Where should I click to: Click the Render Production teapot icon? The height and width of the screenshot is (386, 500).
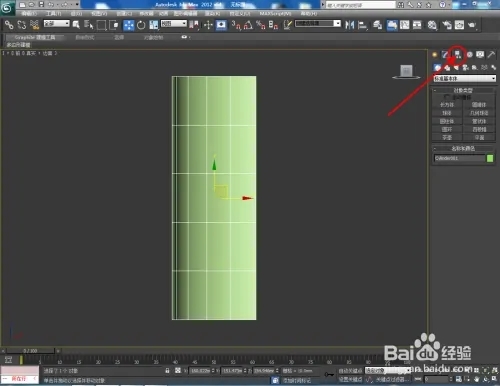click(472, 25)
